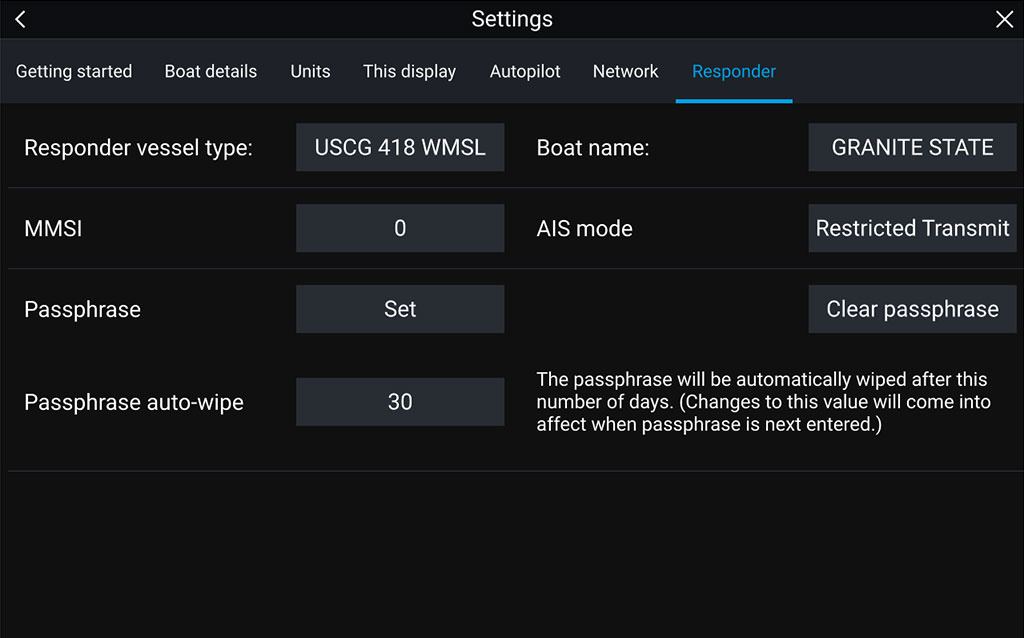
Task: Switch to the Network tab
Action: (x=626, y=71)
